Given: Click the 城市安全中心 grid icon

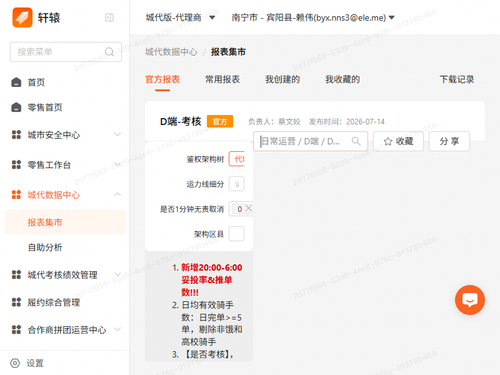Looking at the screenshot, I should tap(16, 135).
